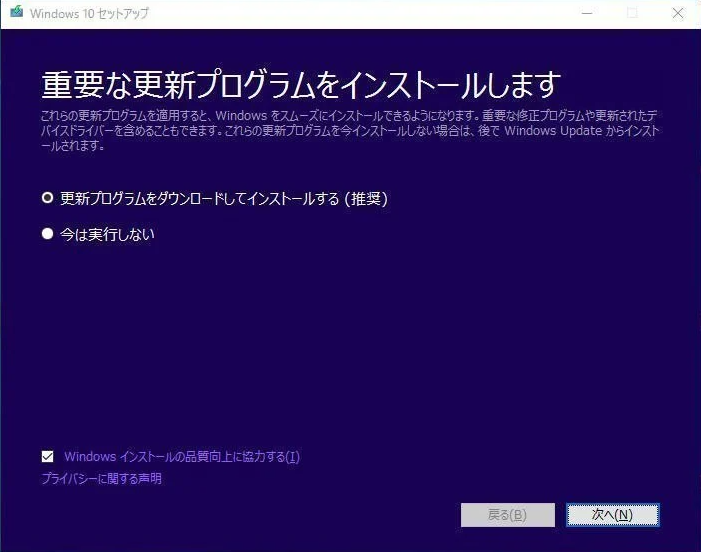701x552 pixels.
Task: Click the label 更新プログラムをダウンロードしてインストールする (推奨)
Action: (x=224, y=198)
